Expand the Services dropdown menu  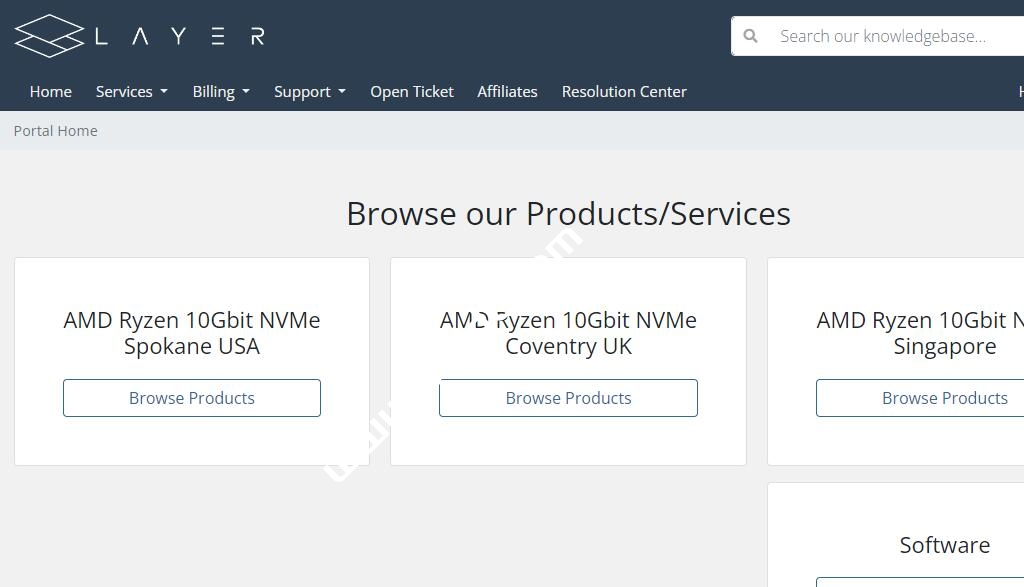point(131,91)
